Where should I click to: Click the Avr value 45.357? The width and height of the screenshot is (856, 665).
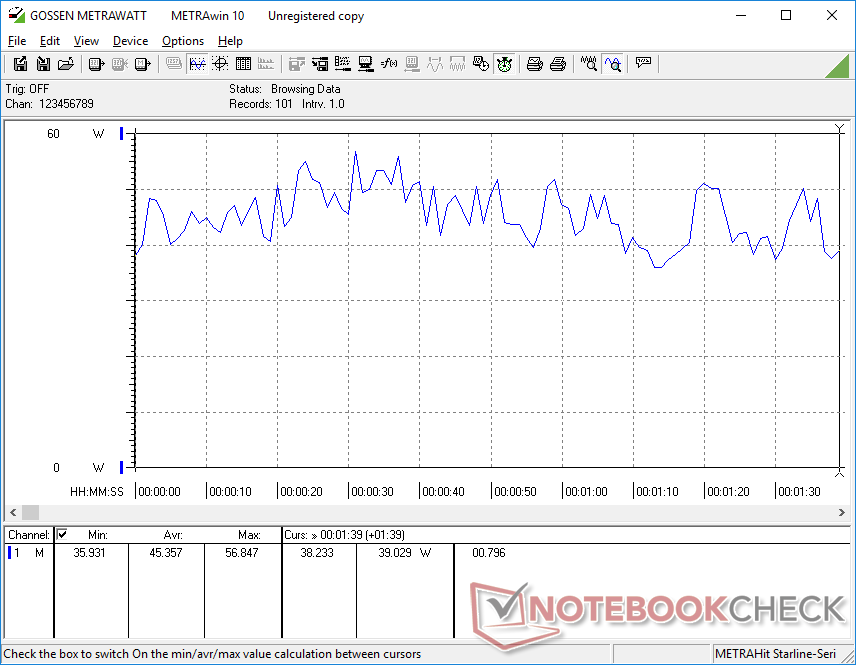click(x=165, y=553)
